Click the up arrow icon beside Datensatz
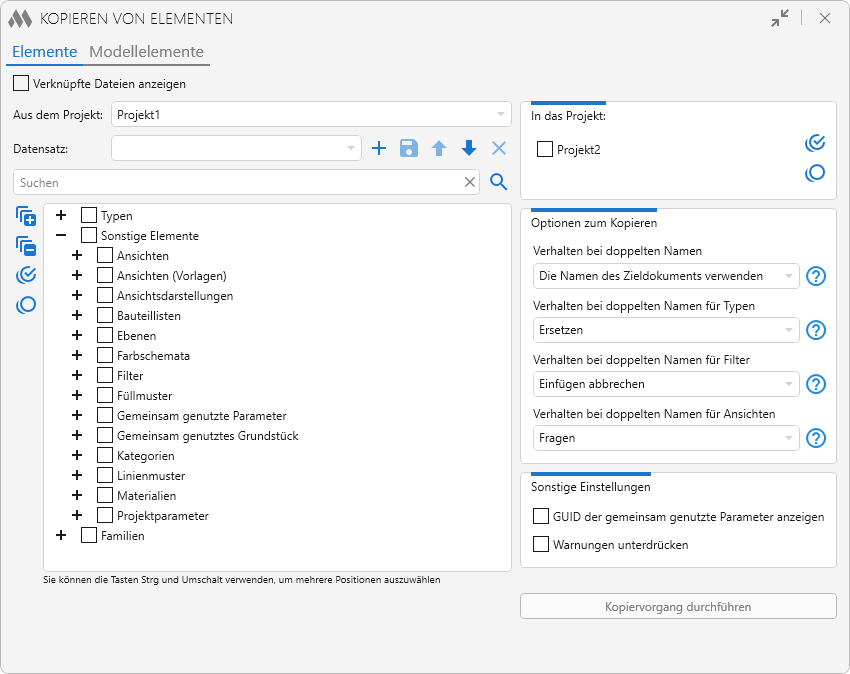Image resolution: width=850 pixels, height=674 pixels. pos(439,149)
